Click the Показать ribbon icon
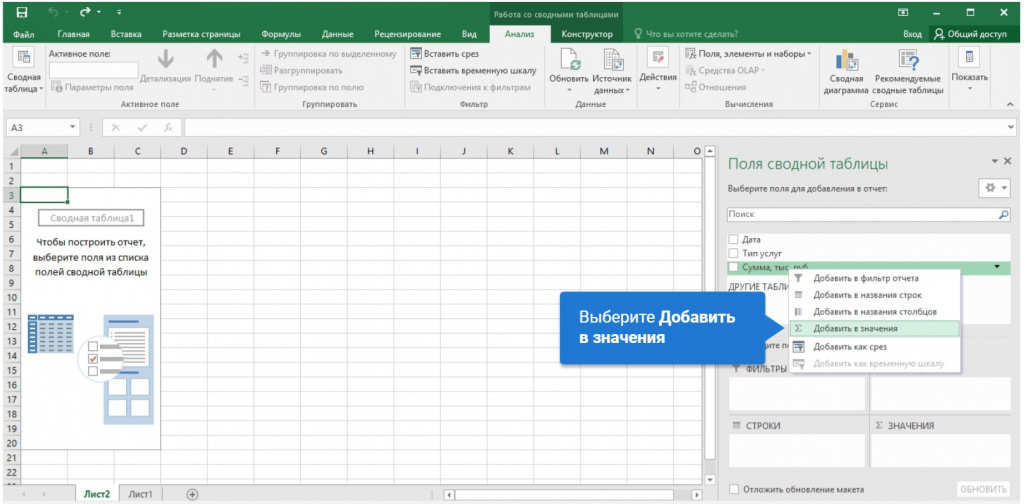Image resolution: width=1024 pixels, height=504 pixels. [x=969, y=58]
